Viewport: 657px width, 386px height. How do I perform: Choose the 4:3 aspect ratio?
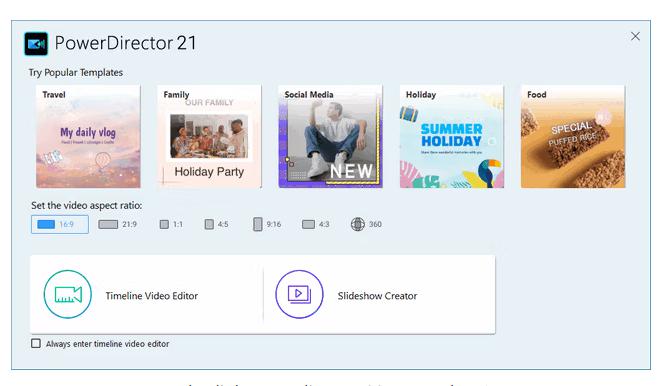(316, 224)
